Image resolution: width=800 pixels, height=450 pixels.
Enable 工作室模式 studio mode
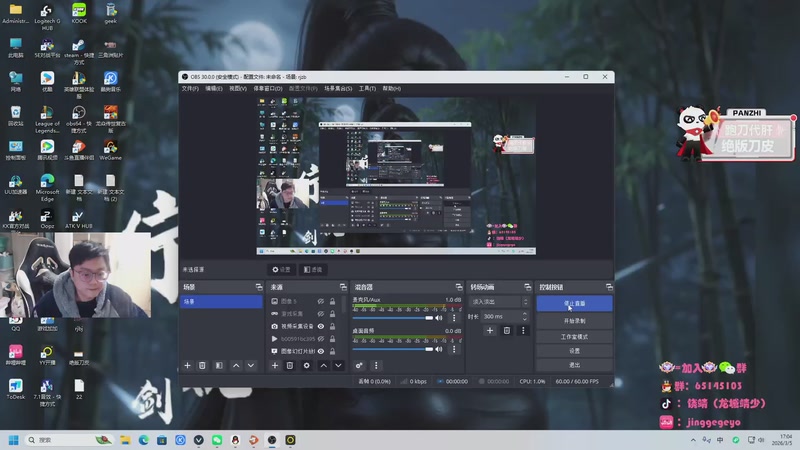tap(574, 337)
